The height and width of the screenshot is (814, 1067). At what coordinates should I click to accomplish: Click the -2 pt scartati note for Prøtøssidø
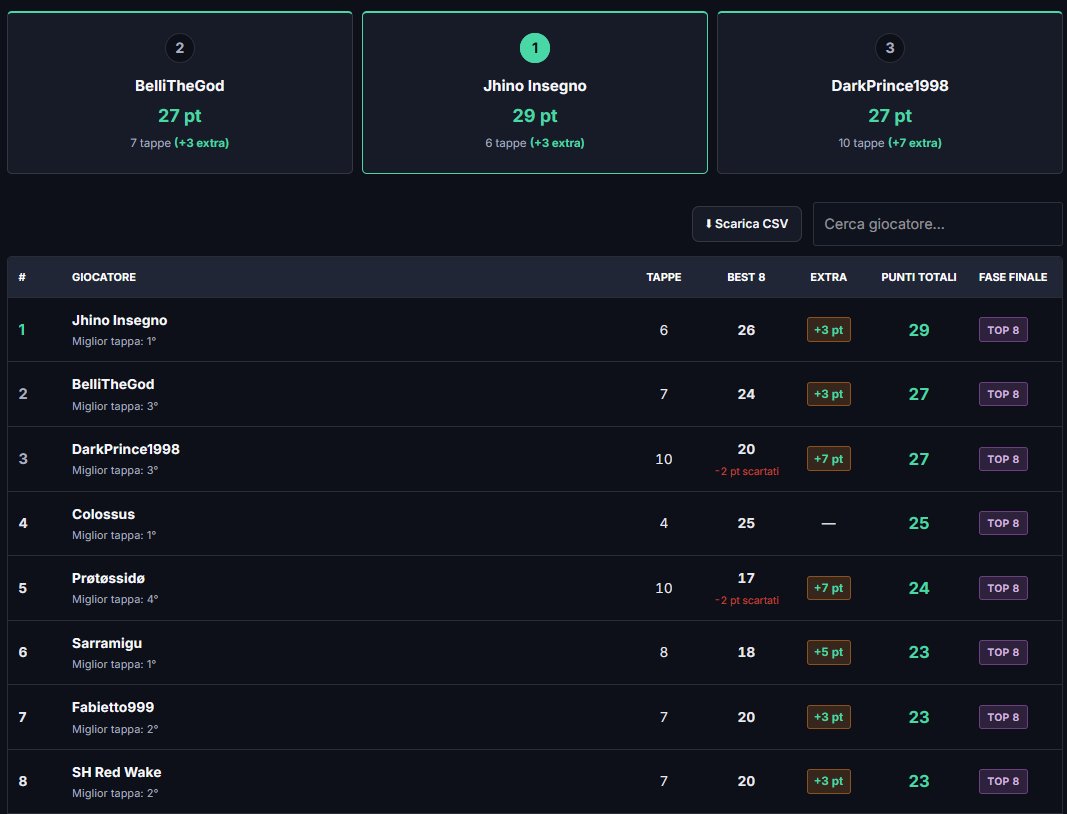(x=746, y=600)
